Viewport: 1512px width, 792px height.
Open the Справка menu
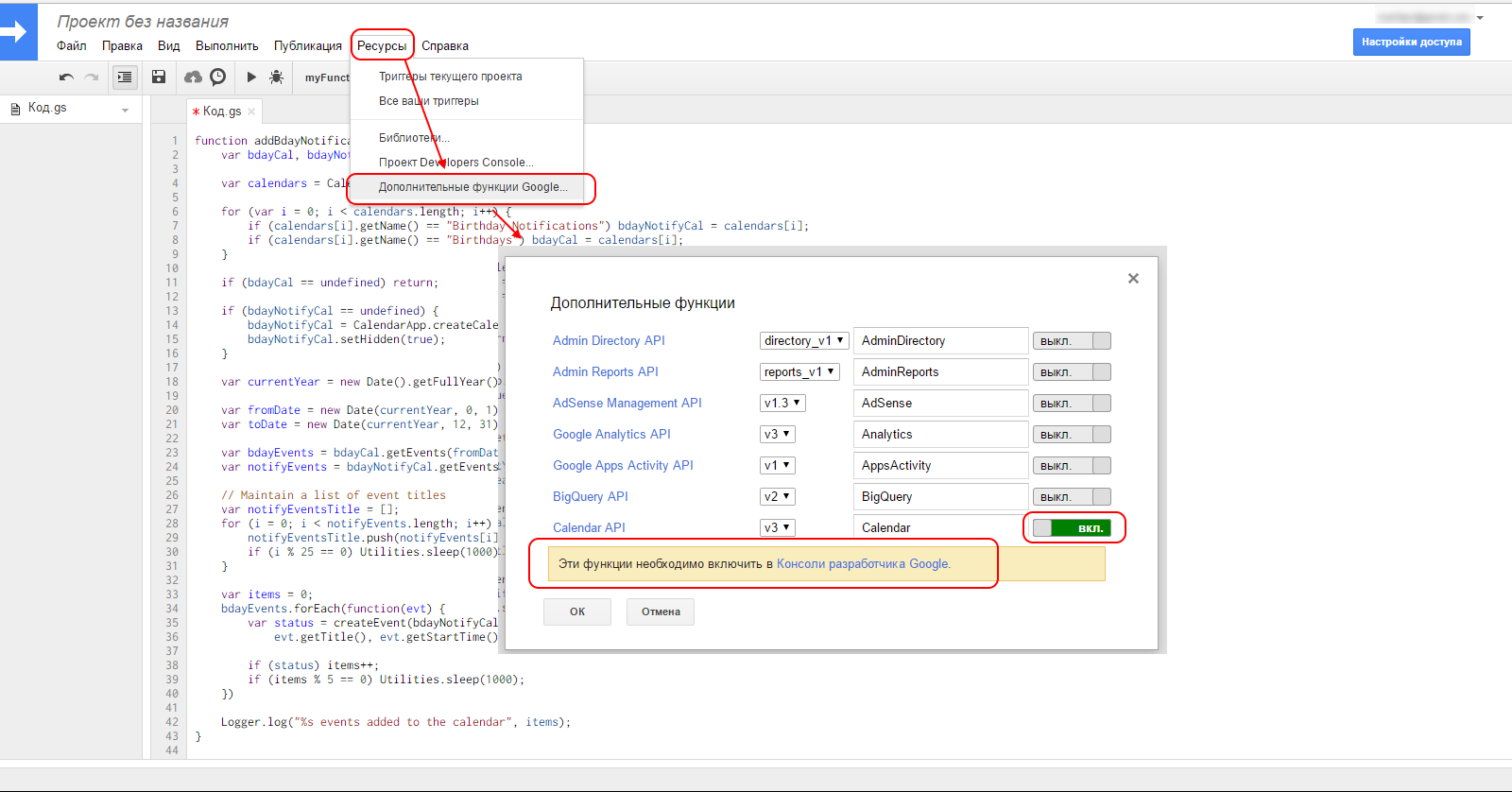pyautogui.click(x=445, y=45)
